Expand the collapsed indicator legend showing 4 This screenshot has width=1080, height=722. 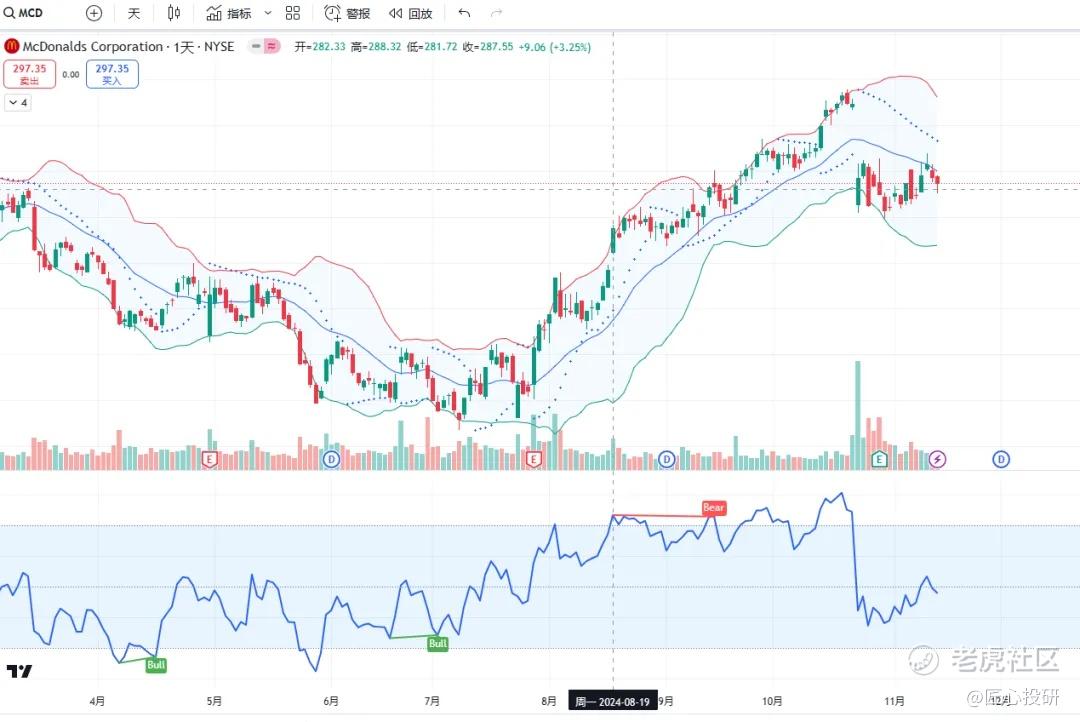[x=18, y=103]
